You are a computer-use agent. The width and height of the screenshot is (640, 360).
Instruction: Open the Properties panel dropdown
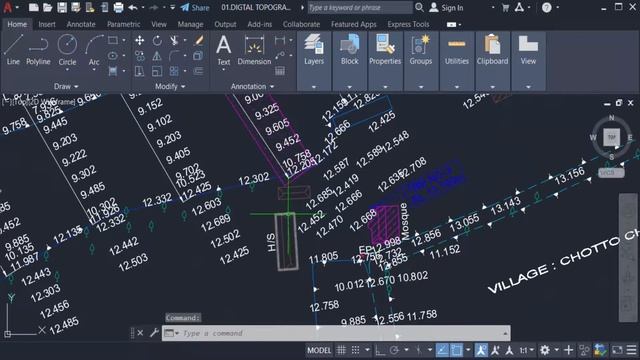[x=385, y=87]
